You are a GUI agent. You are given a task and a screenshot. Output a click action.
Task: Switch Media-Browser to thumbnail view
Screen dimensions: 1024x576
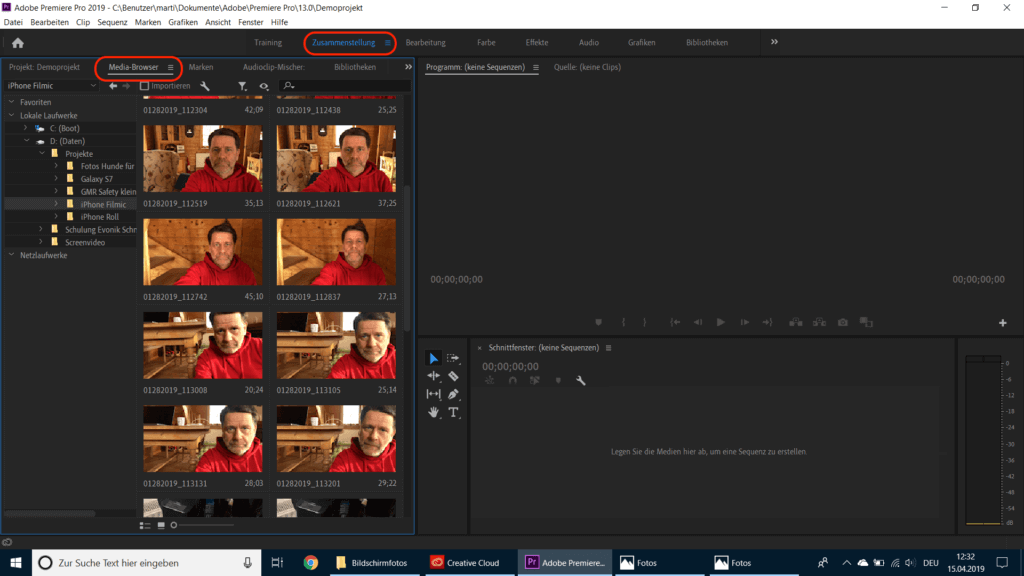tap(162, 524)
